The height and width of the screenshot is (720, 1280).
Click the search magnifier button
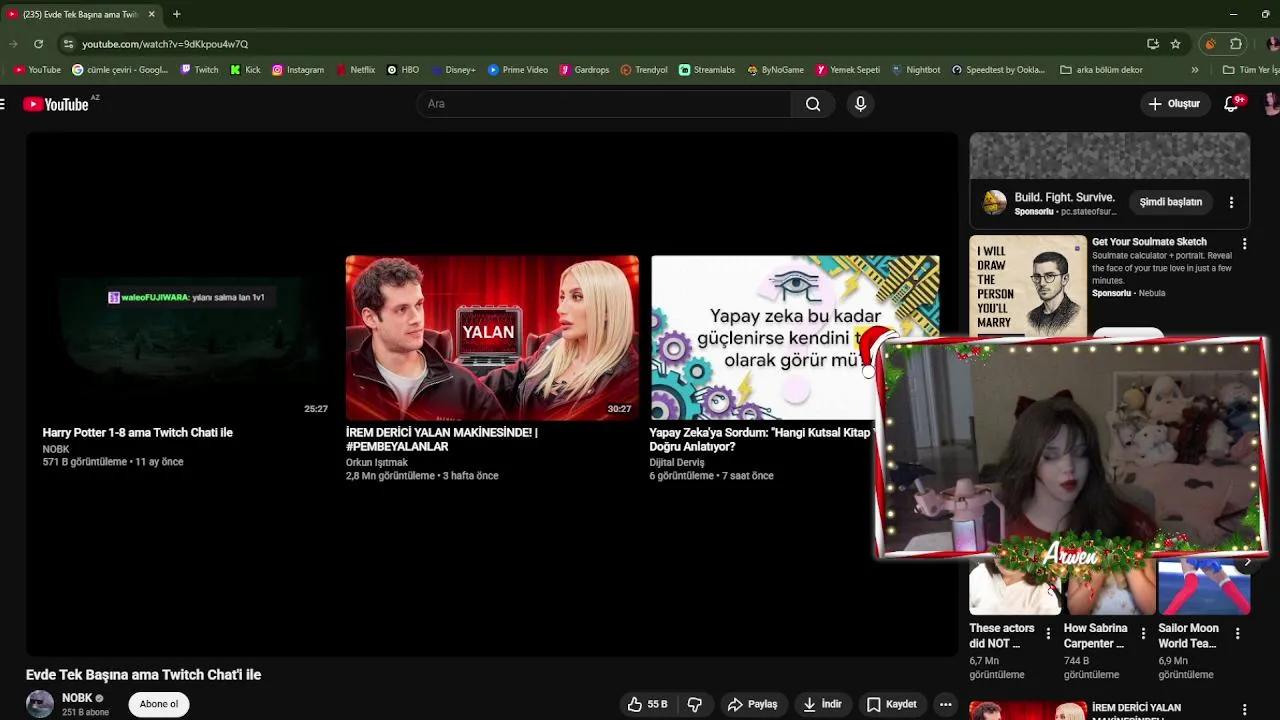(x=813, y=104)
